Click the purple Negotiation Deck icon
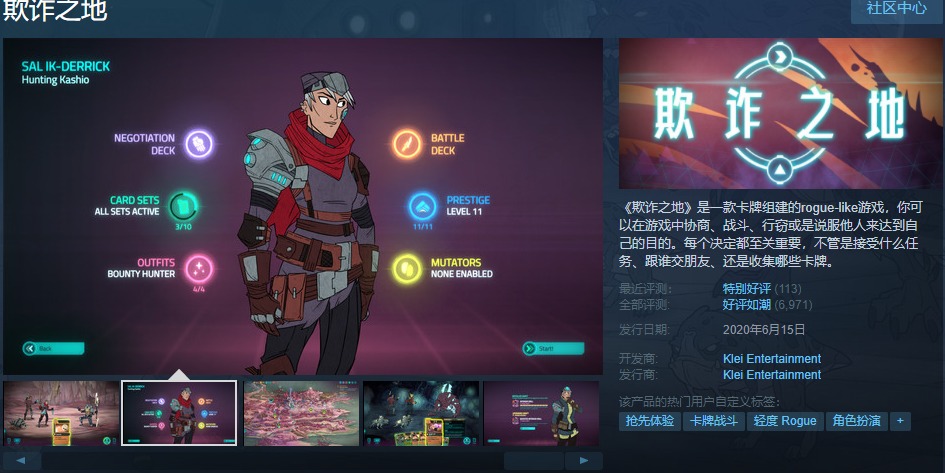The height and width of the screenshot is (473, 945). point(198,144)
